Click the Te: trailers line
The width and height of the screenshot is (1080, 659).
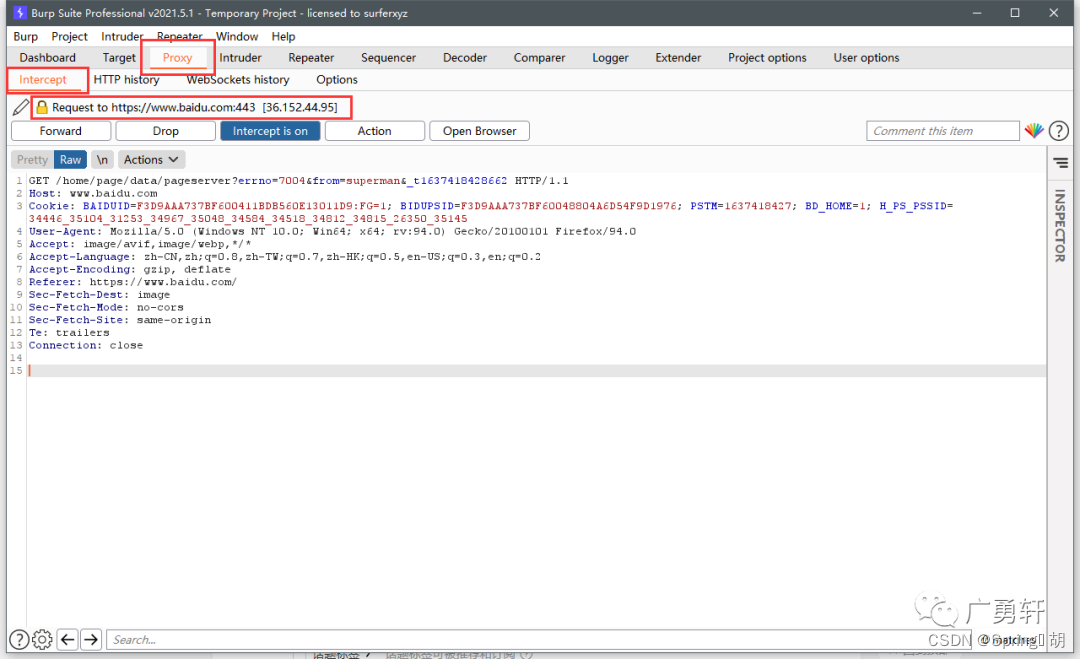coord(69,333)
